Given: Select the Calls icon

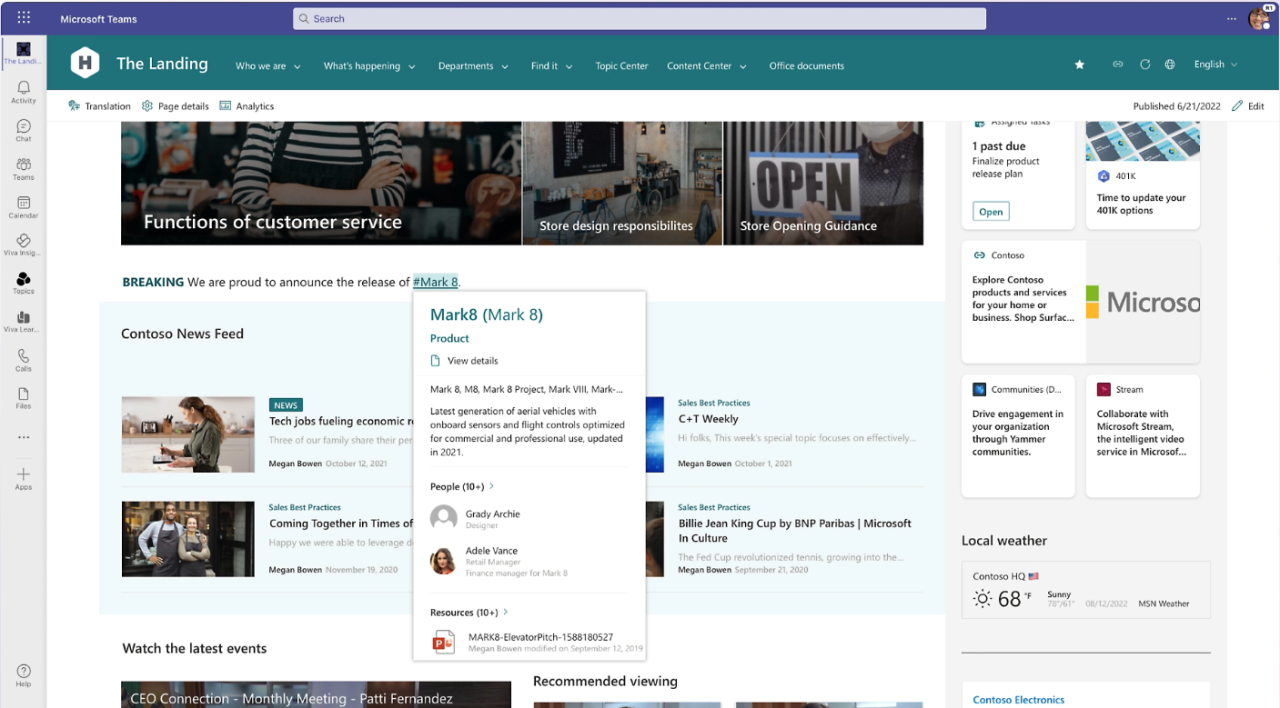Looking at the screenshot, I should click(x=23, y=358).
